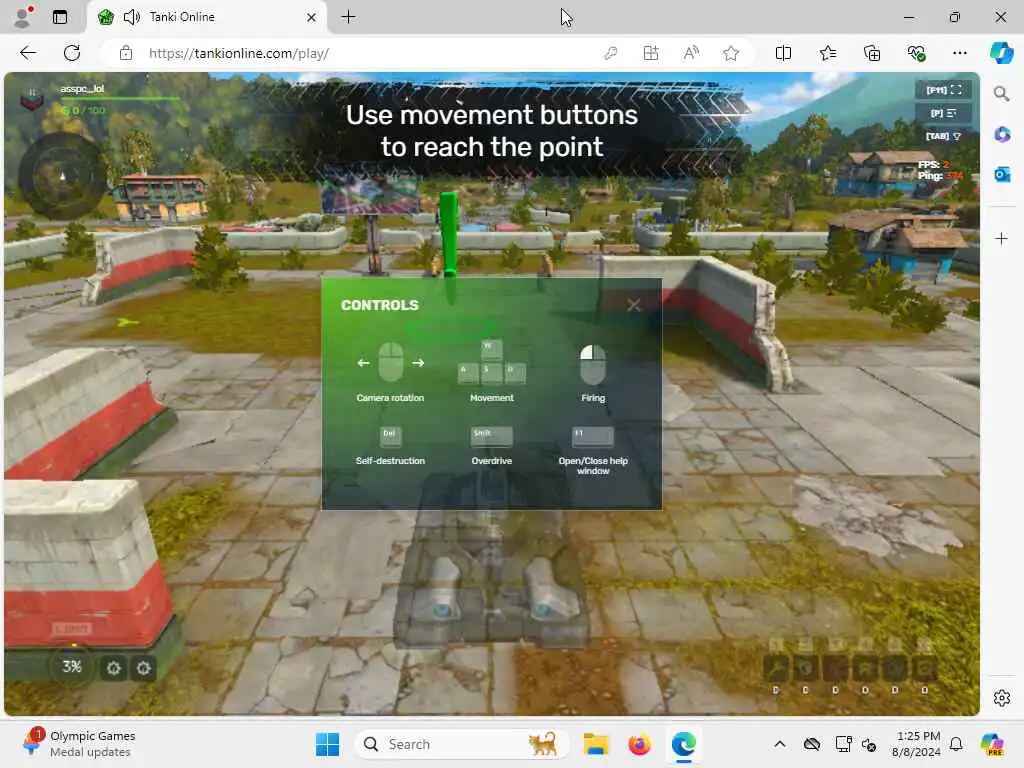1024x768 pixels.
Task: Open split screen view
Action: [783, 53]
